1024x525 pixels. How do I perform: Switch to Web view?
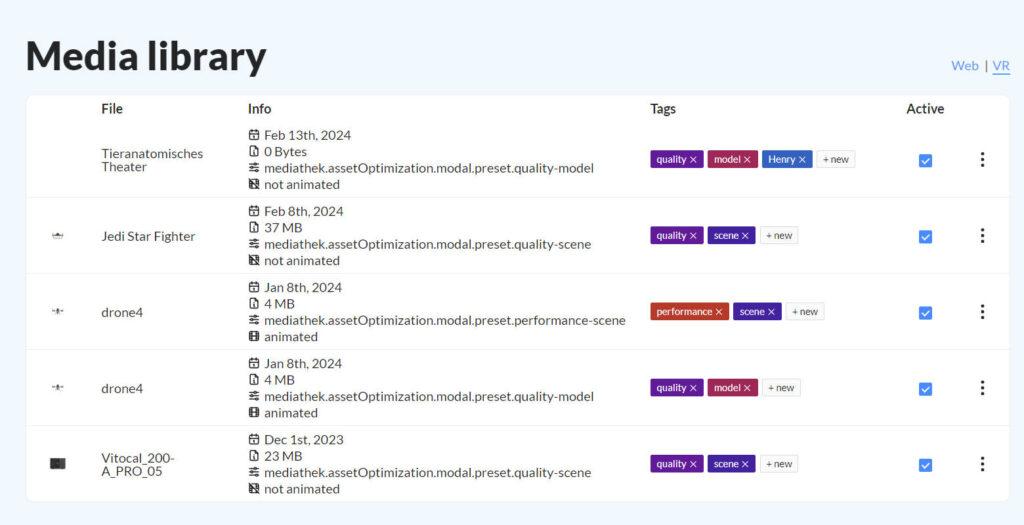965,65
